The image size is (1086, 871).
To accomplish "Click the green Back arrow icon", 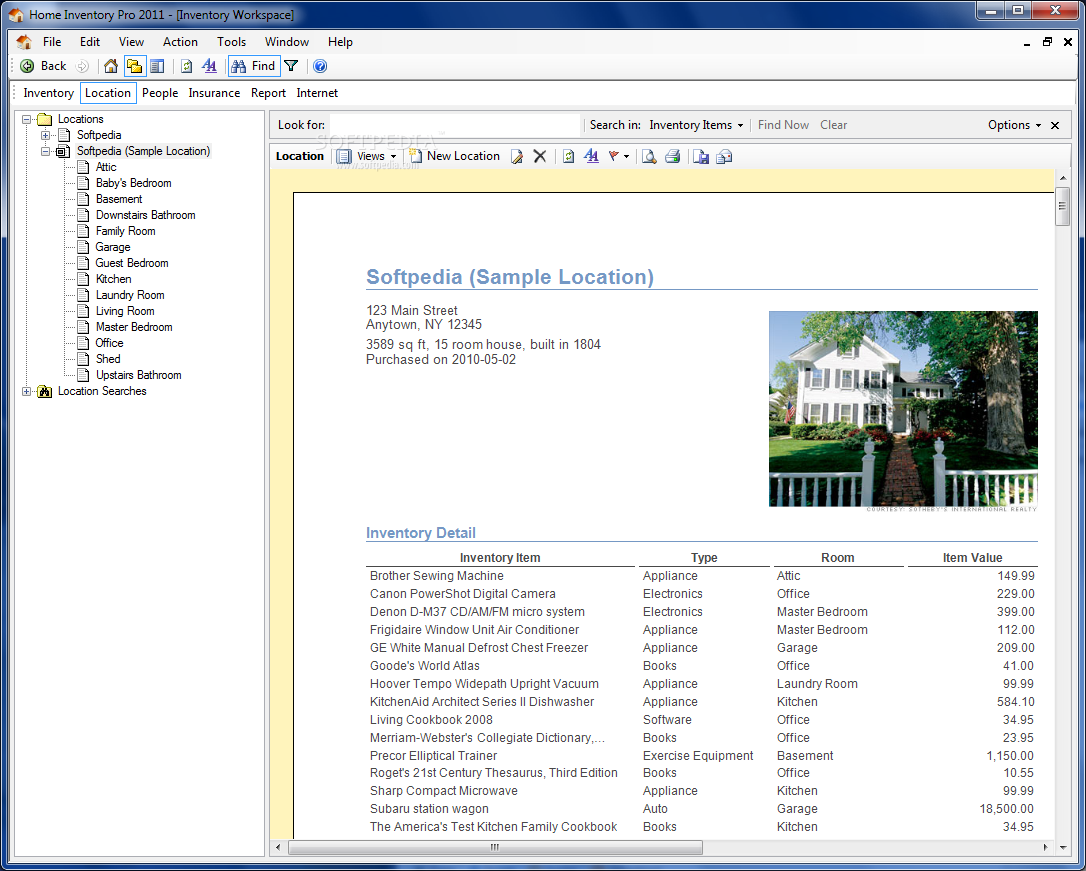I will click(27, 66).
